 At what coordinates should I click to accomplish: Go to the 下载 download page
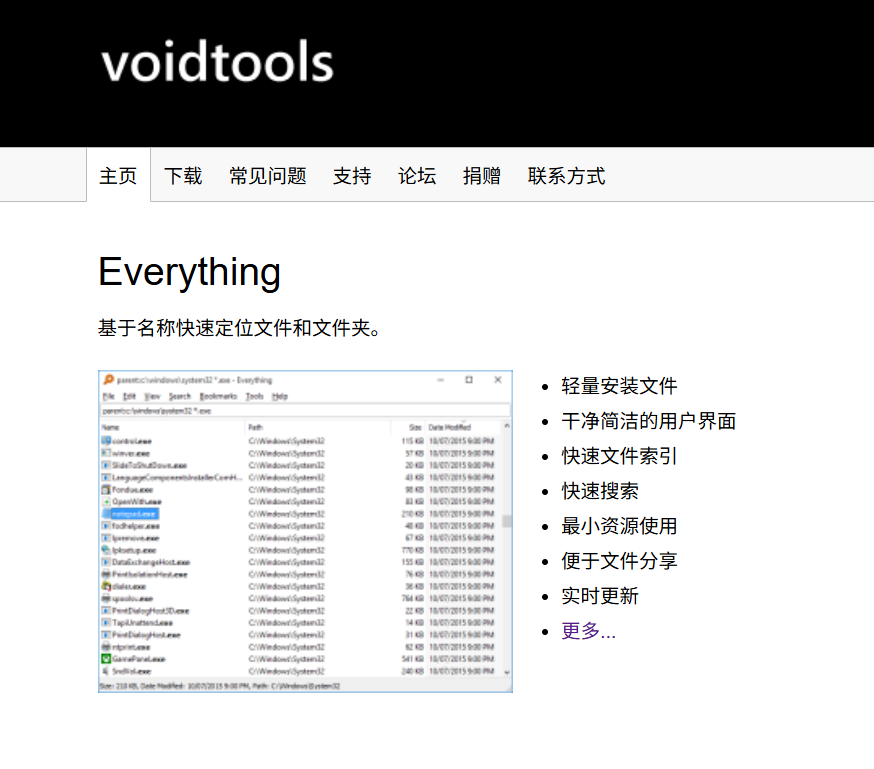[x=183, y=176]
